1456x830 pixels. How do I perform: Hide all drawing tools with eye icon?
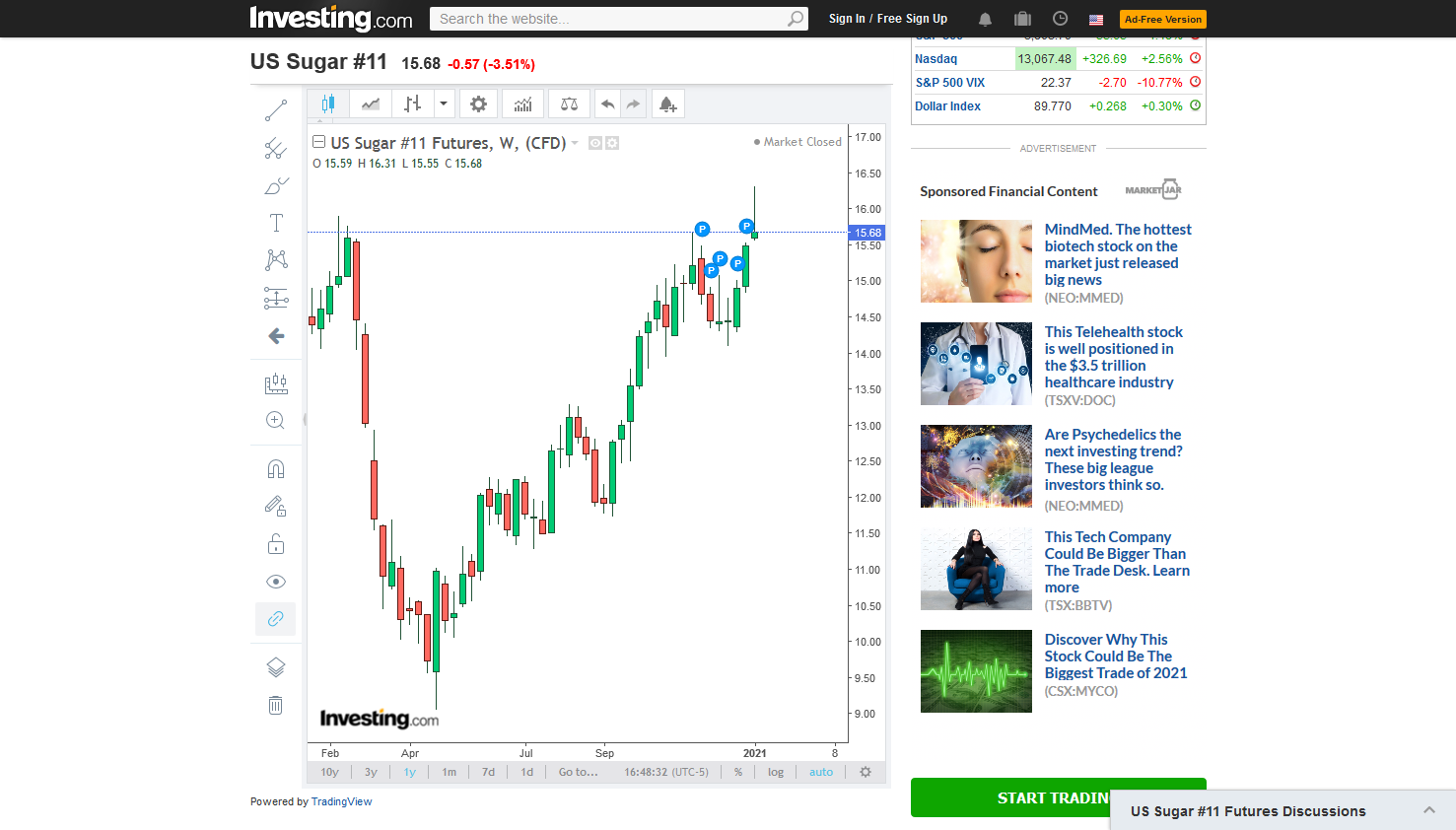point(276,582)
